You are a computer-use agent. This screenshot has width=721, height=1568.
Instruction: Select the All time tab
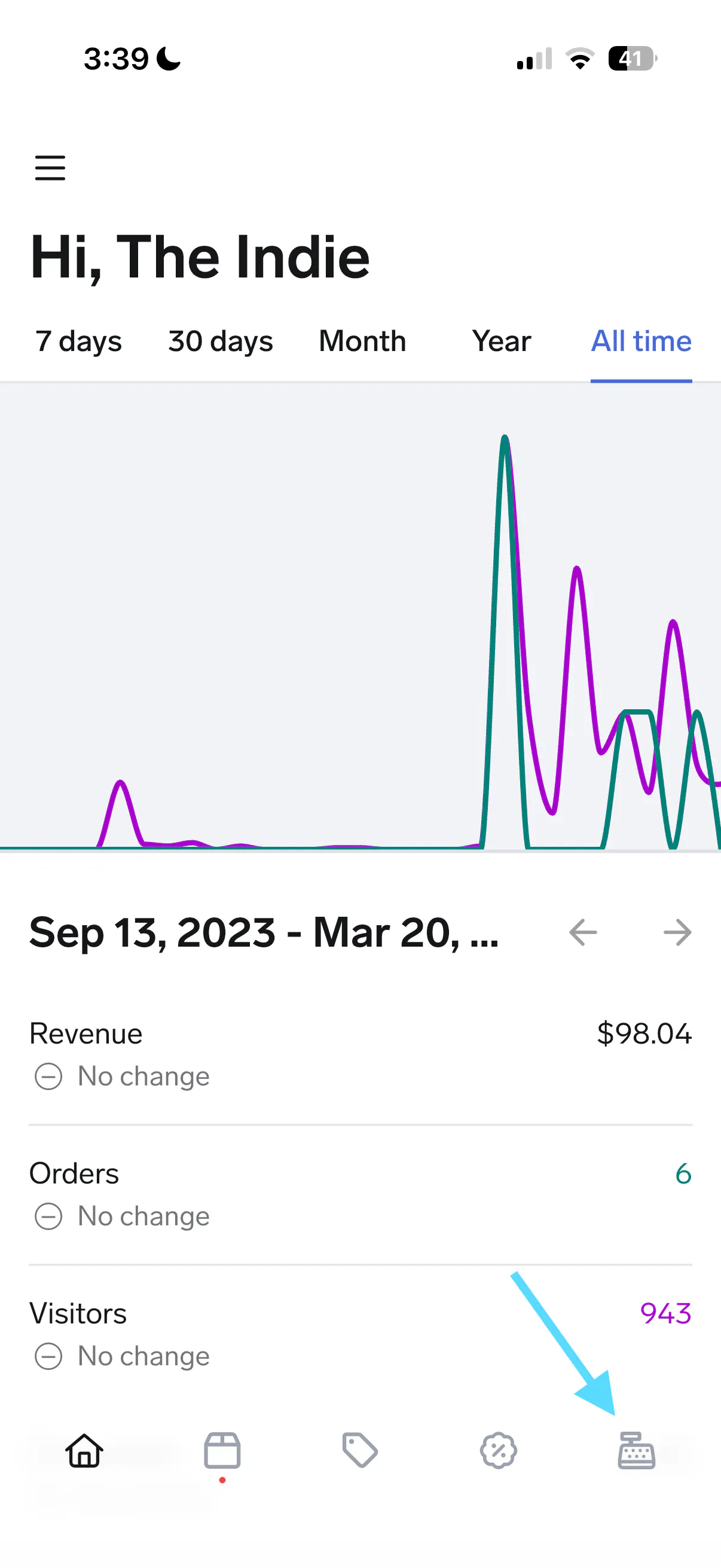pyautogui.click(x=641, y=341)
